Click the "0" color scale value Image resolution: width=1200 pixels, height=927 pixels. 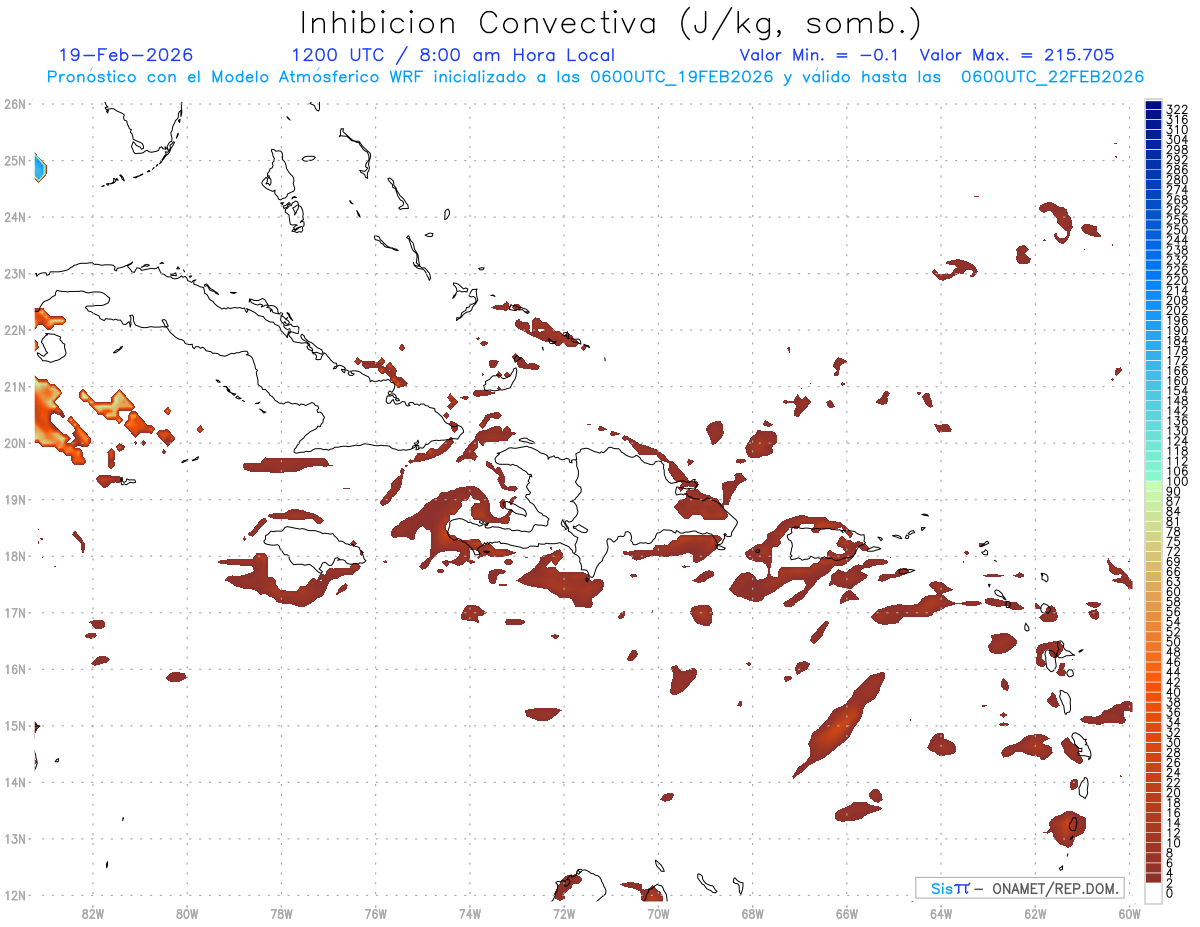tap(1171, 893)
